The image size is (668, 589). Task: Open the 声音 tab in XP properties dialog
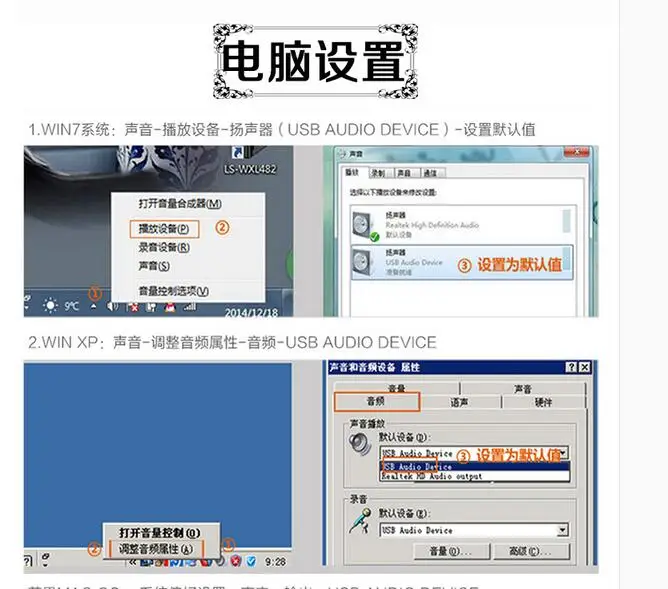pyautogui.click(x=523, y=388)
